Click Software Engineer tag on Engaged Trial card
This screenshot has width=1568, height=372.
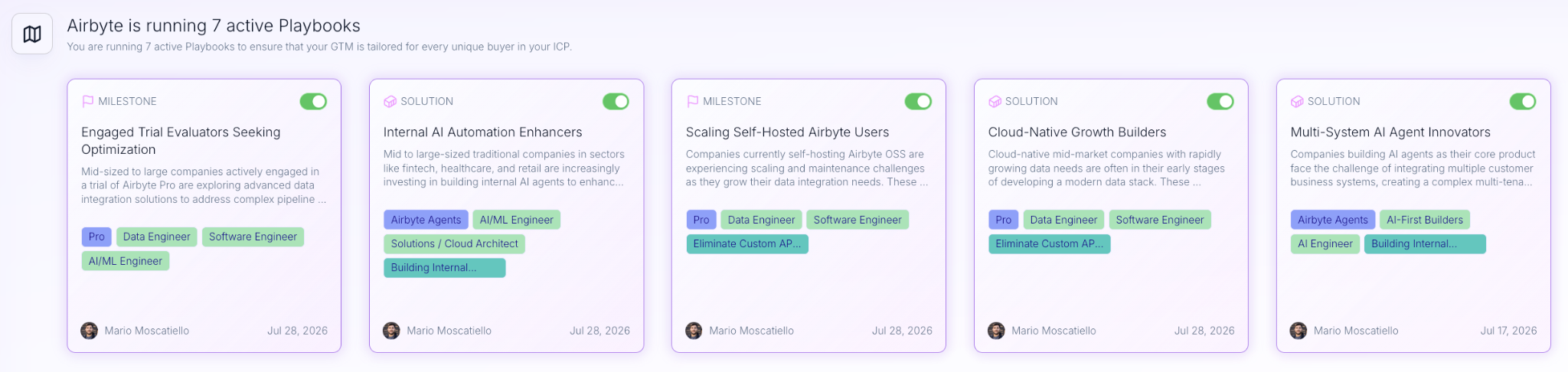(253, 237)
